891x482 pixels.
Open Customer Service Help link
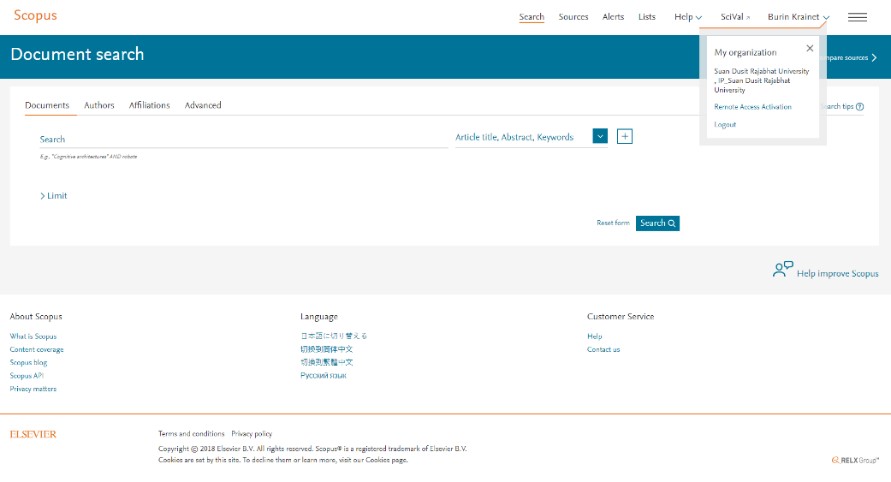click(x=594, y=336)
